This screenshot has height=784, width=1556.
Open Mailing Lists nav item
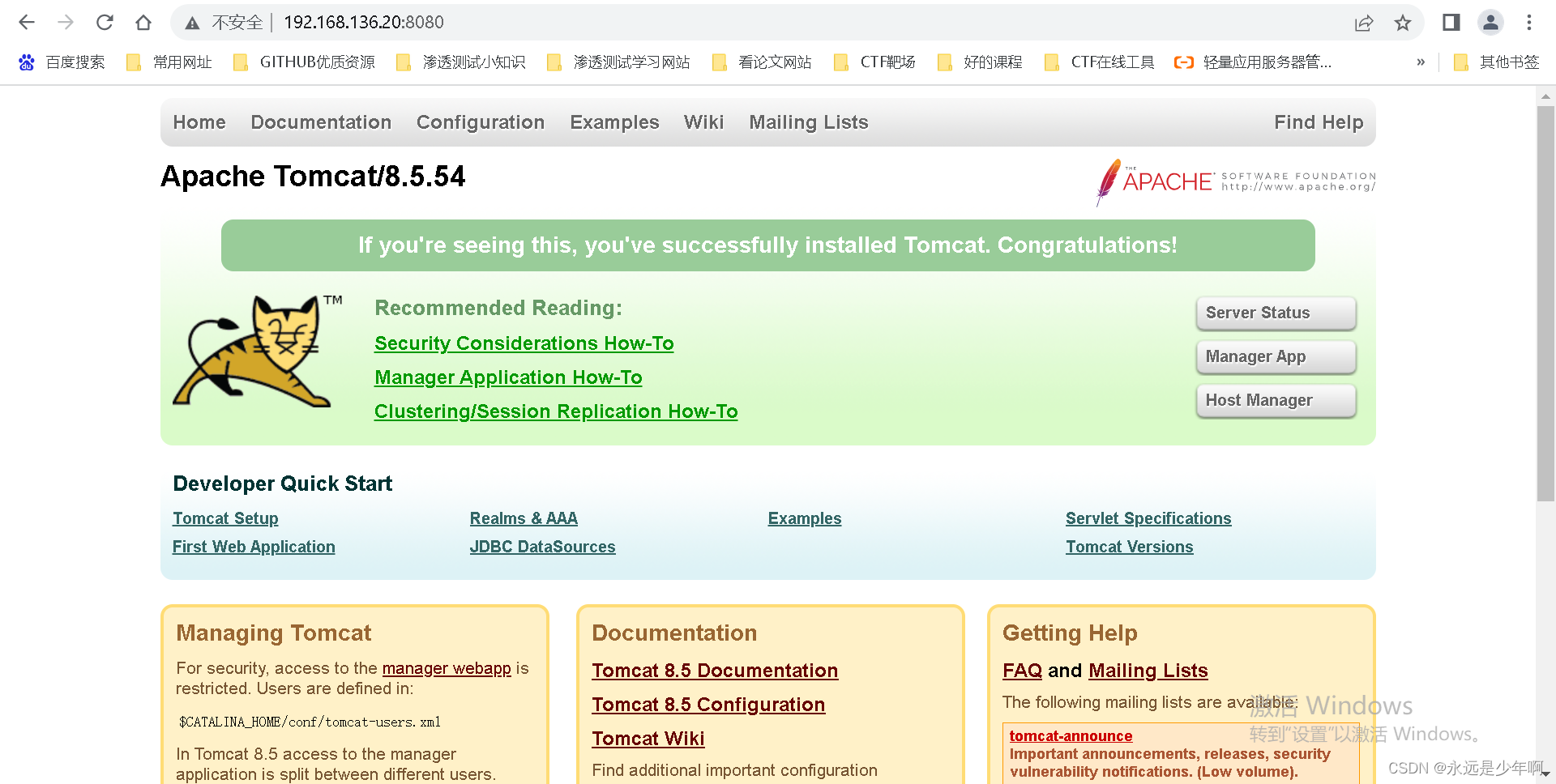coord(809,122)
